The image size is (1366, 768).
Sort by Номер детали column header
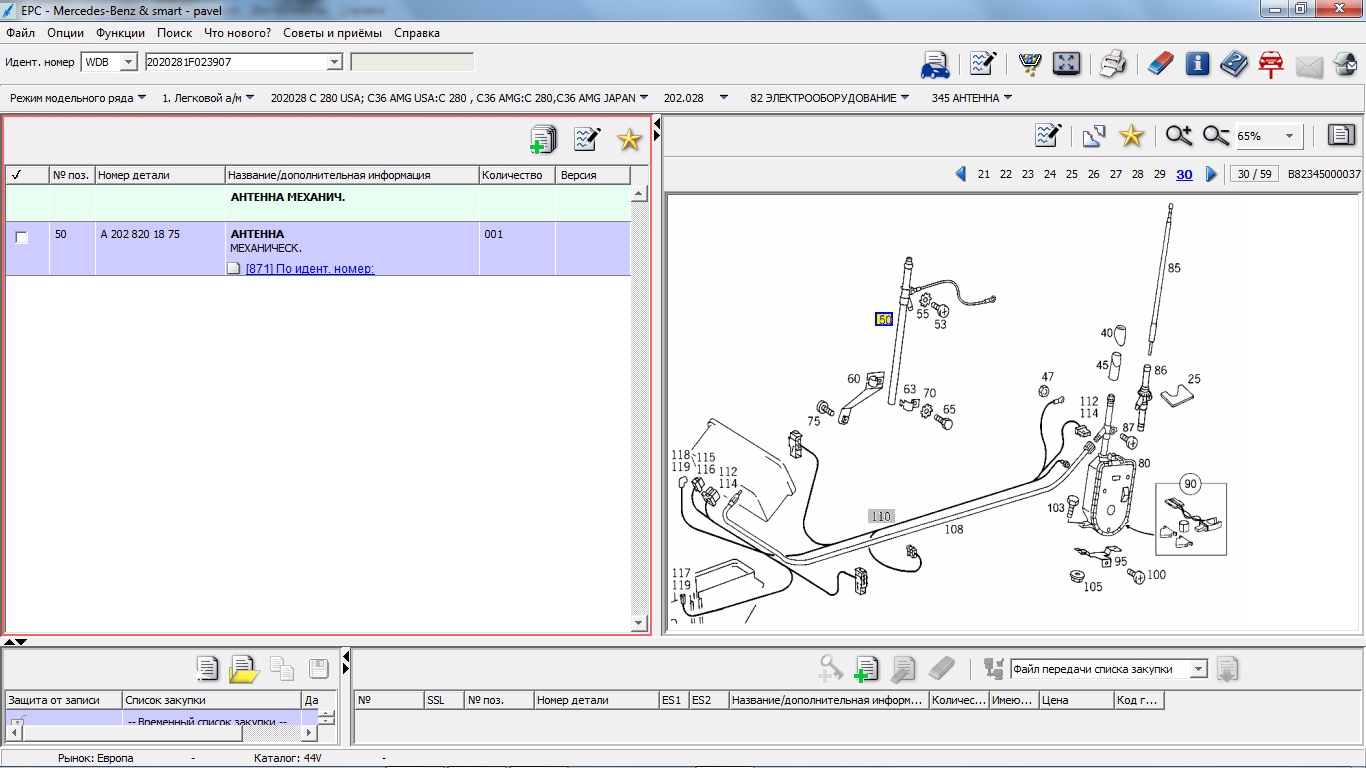tap(160, 175)
